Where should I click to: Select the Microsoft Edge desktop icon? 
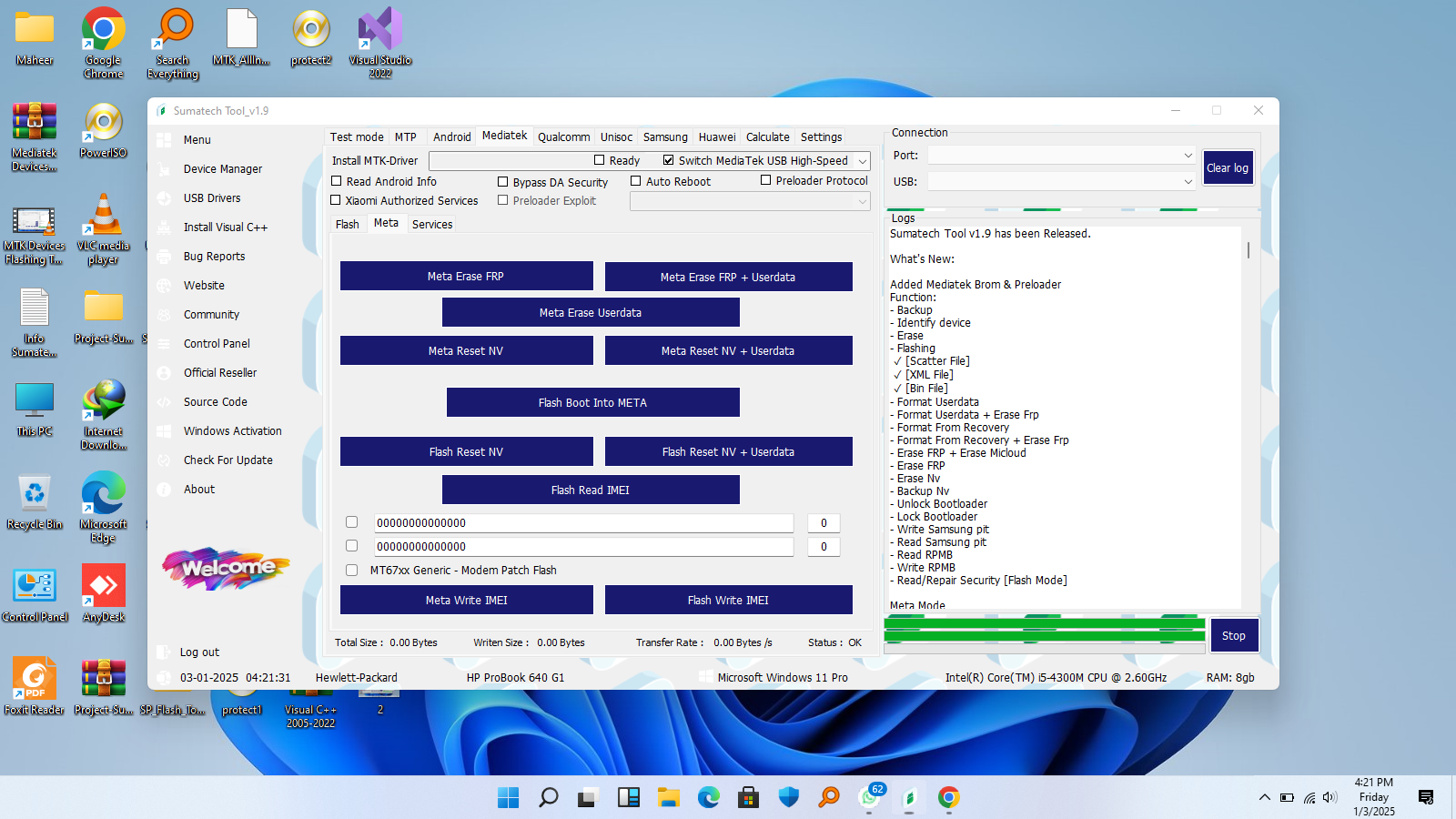[x=104, y=507]
